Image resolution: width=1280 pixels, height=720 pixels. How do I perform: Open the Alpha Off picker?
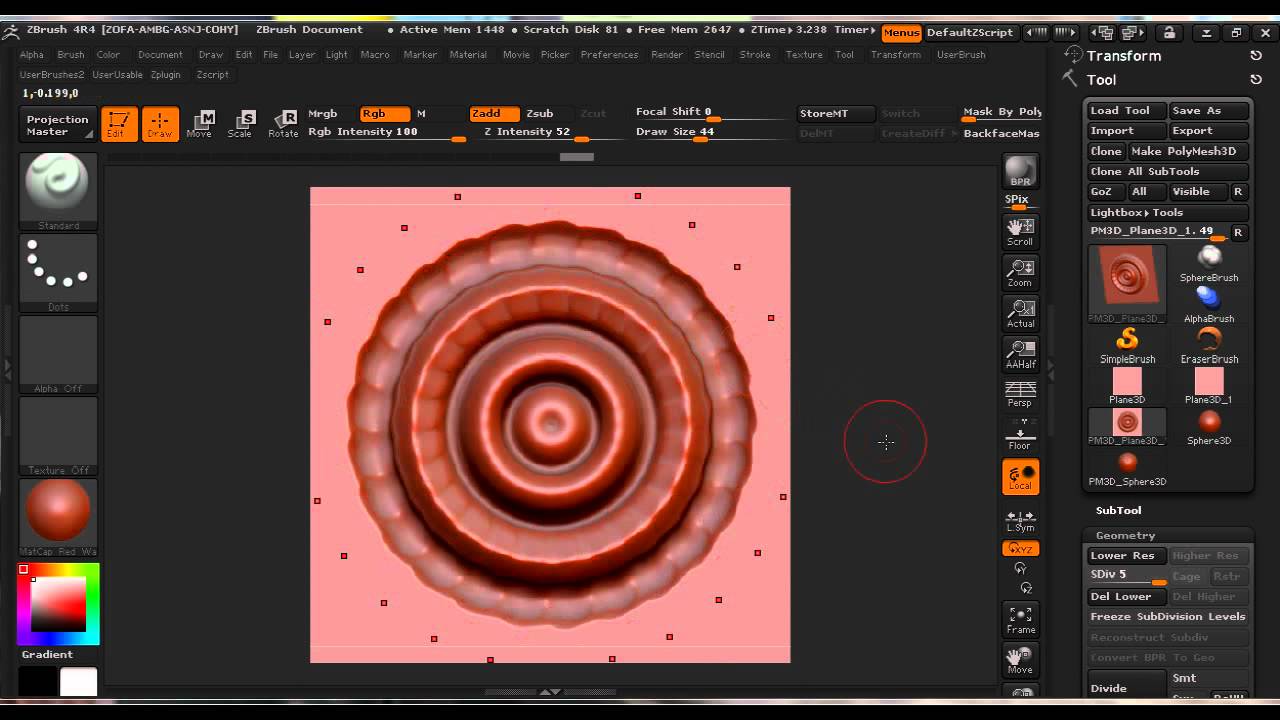click(58, 355)
